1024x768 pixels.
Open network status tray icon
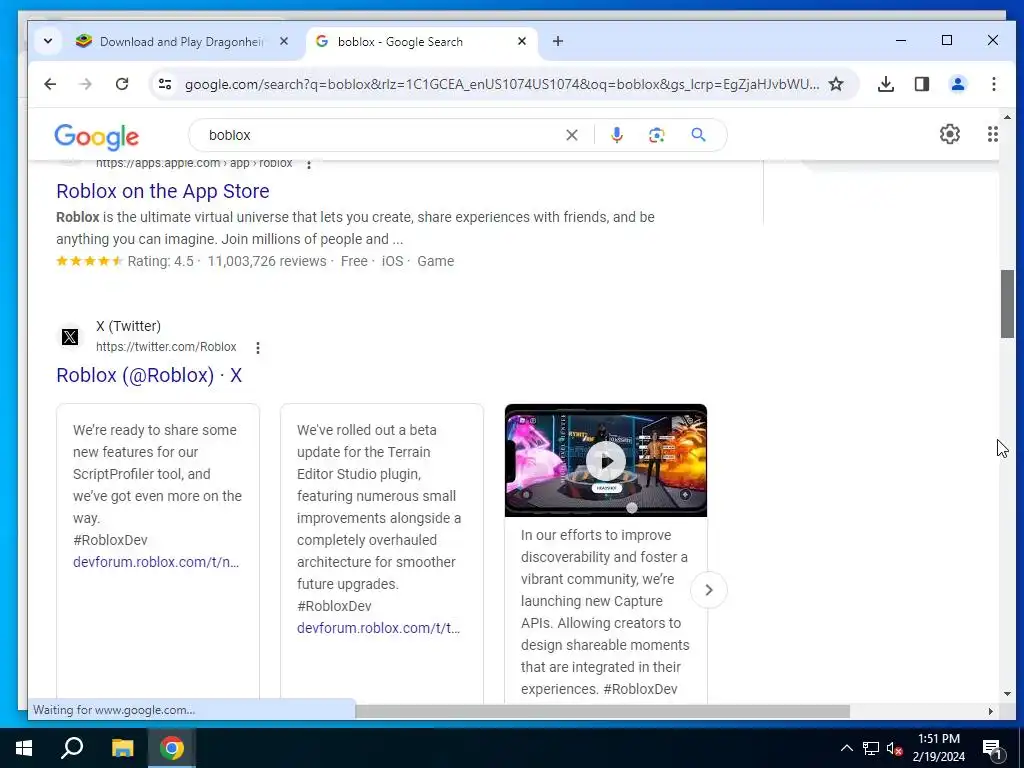871,748
